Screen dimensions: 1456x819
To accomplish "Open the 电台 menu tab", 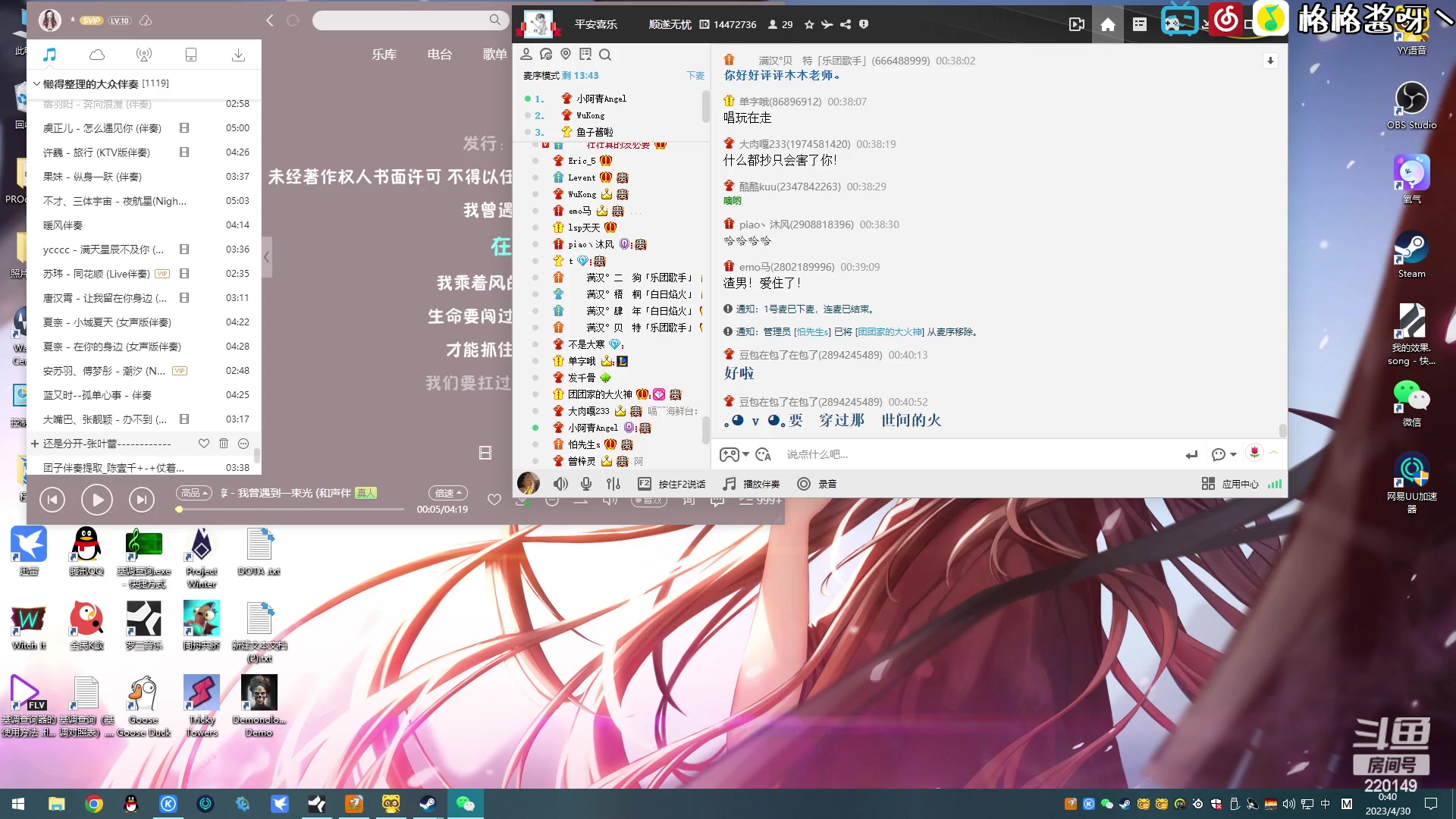I will (440, 55).
